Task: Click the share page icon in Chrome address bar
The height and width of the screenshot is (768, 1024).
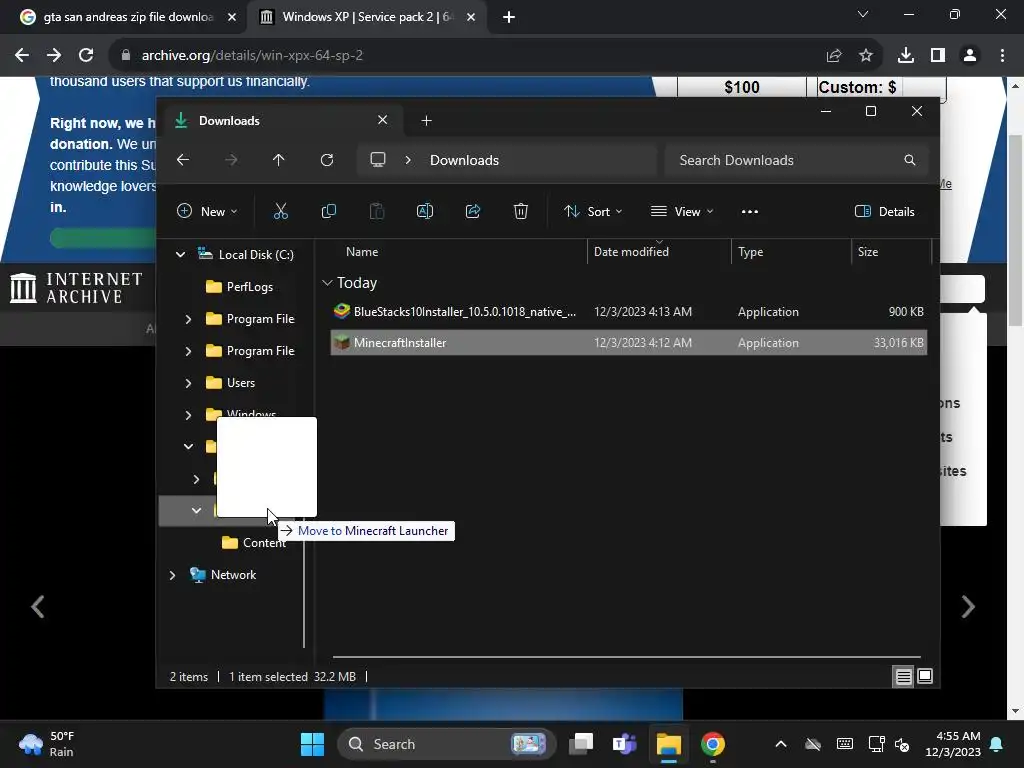Action: (x=833, y=56)
